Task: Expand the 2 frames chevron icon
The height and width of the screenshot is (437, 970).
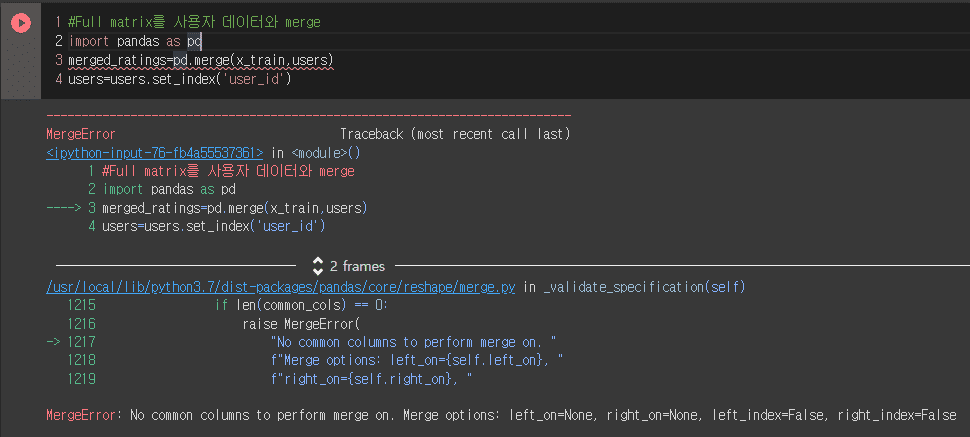Action: click(x=318, y=266)
